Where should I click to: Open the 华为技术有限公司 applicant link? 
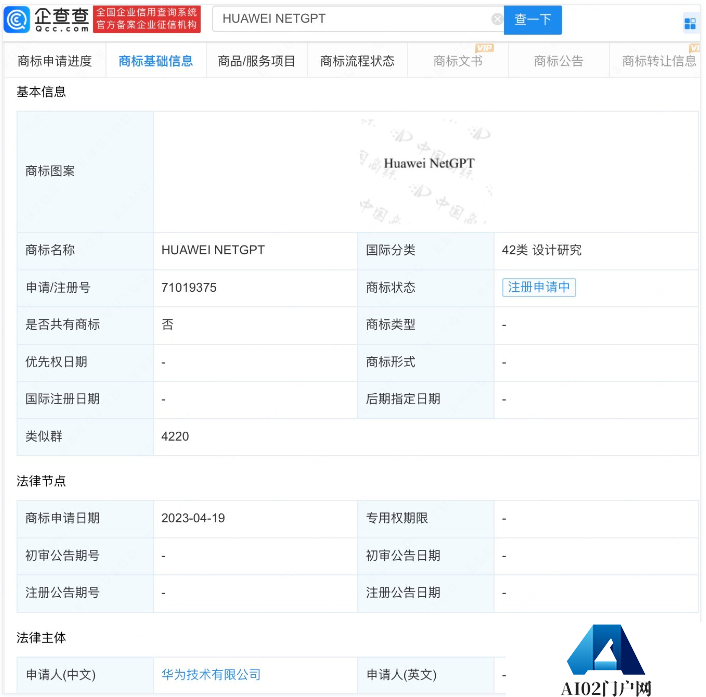(211, 674)
